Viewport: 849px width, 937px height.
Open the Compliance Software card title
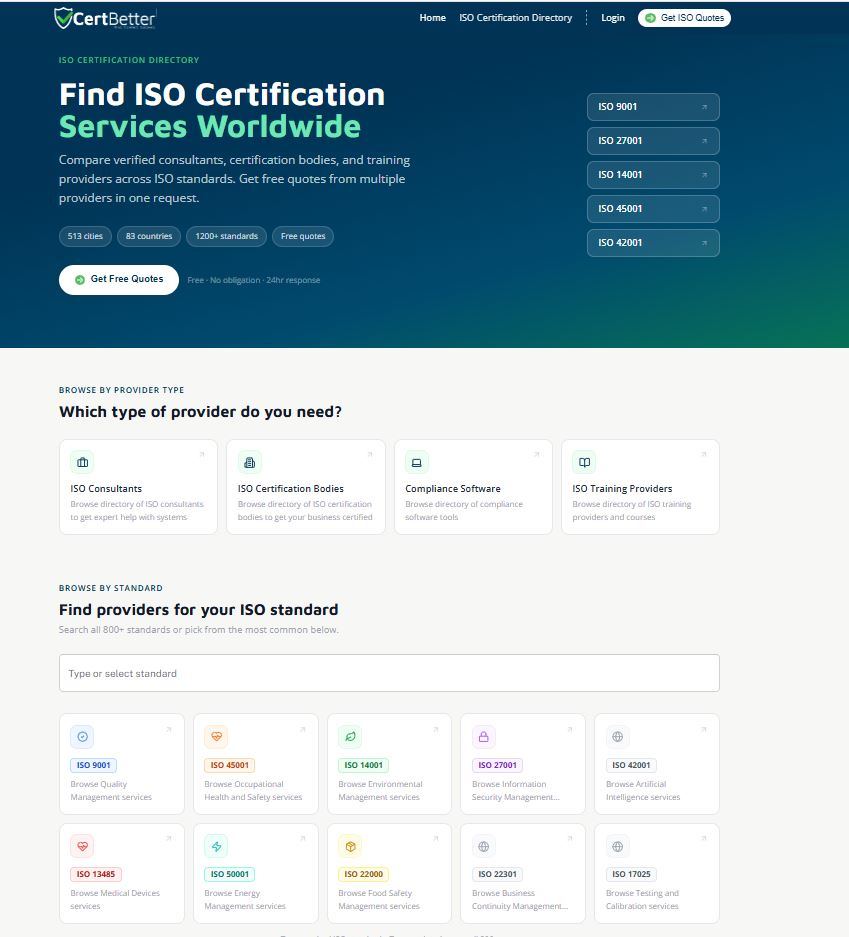453,489
